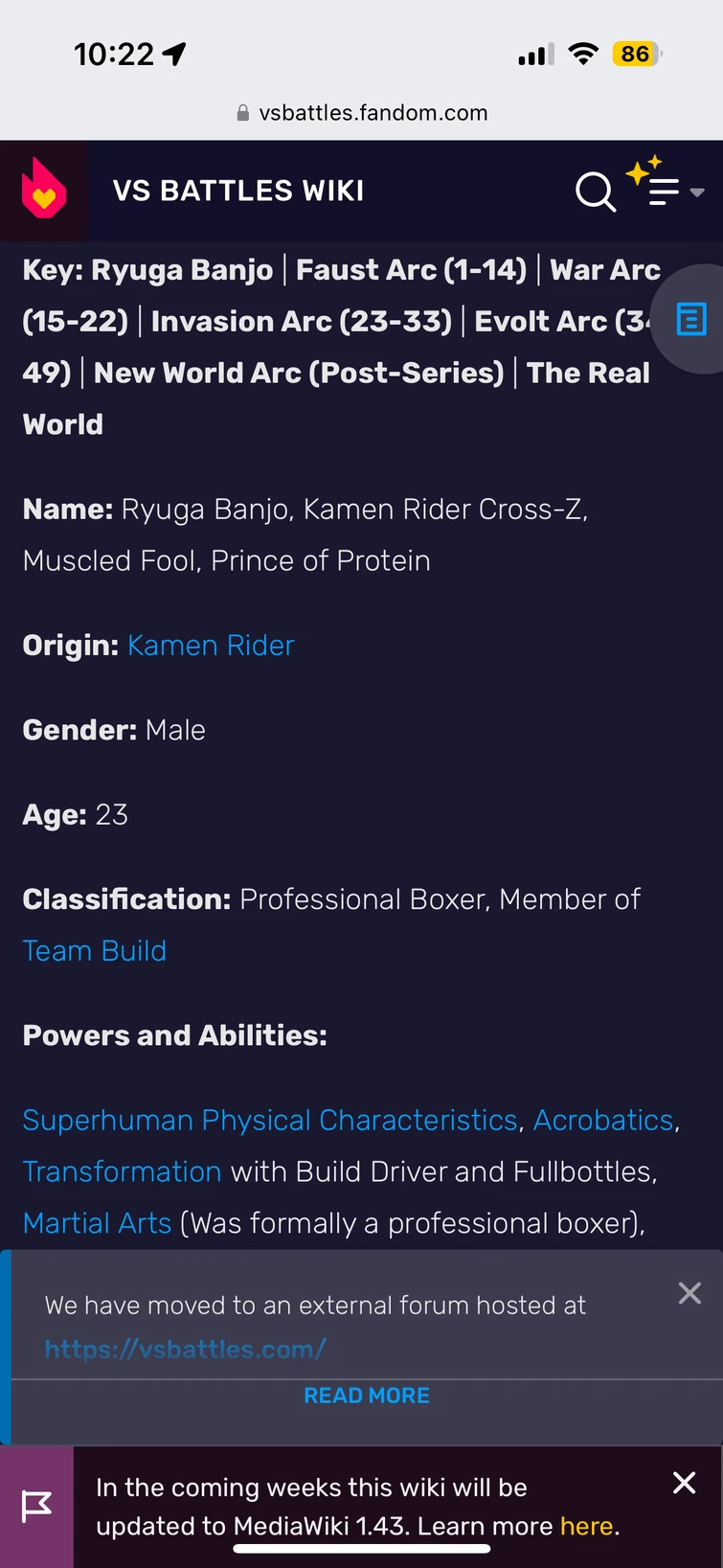Open the search icon on the wiki header
The width and height of the screenshot is (723, 1568).
pyautogui.click(x=595, y=192)
